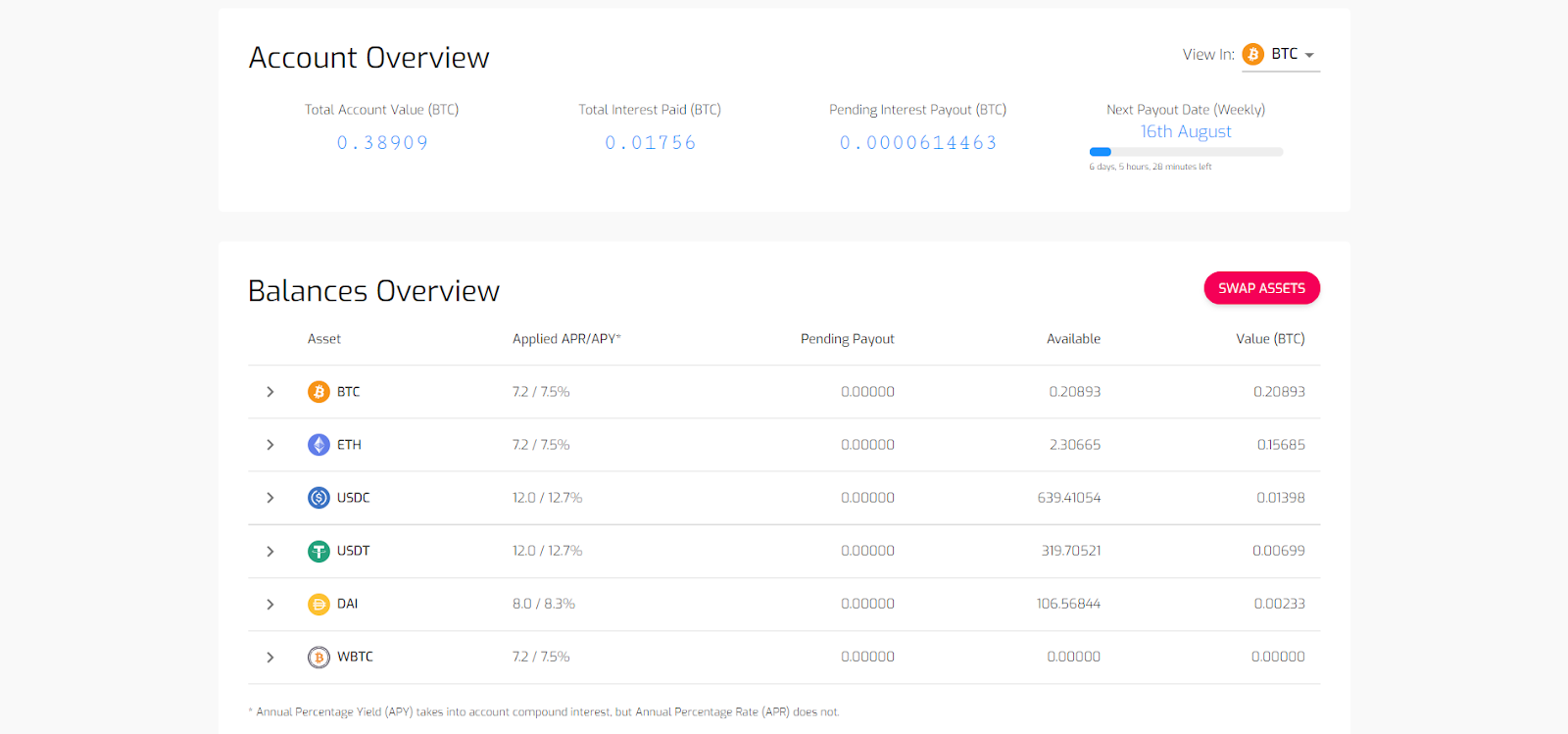Click USDC value in BTC 0.01398
Screen dimensions: 1568x734
pyautogui.click(x=1281, y=498)
